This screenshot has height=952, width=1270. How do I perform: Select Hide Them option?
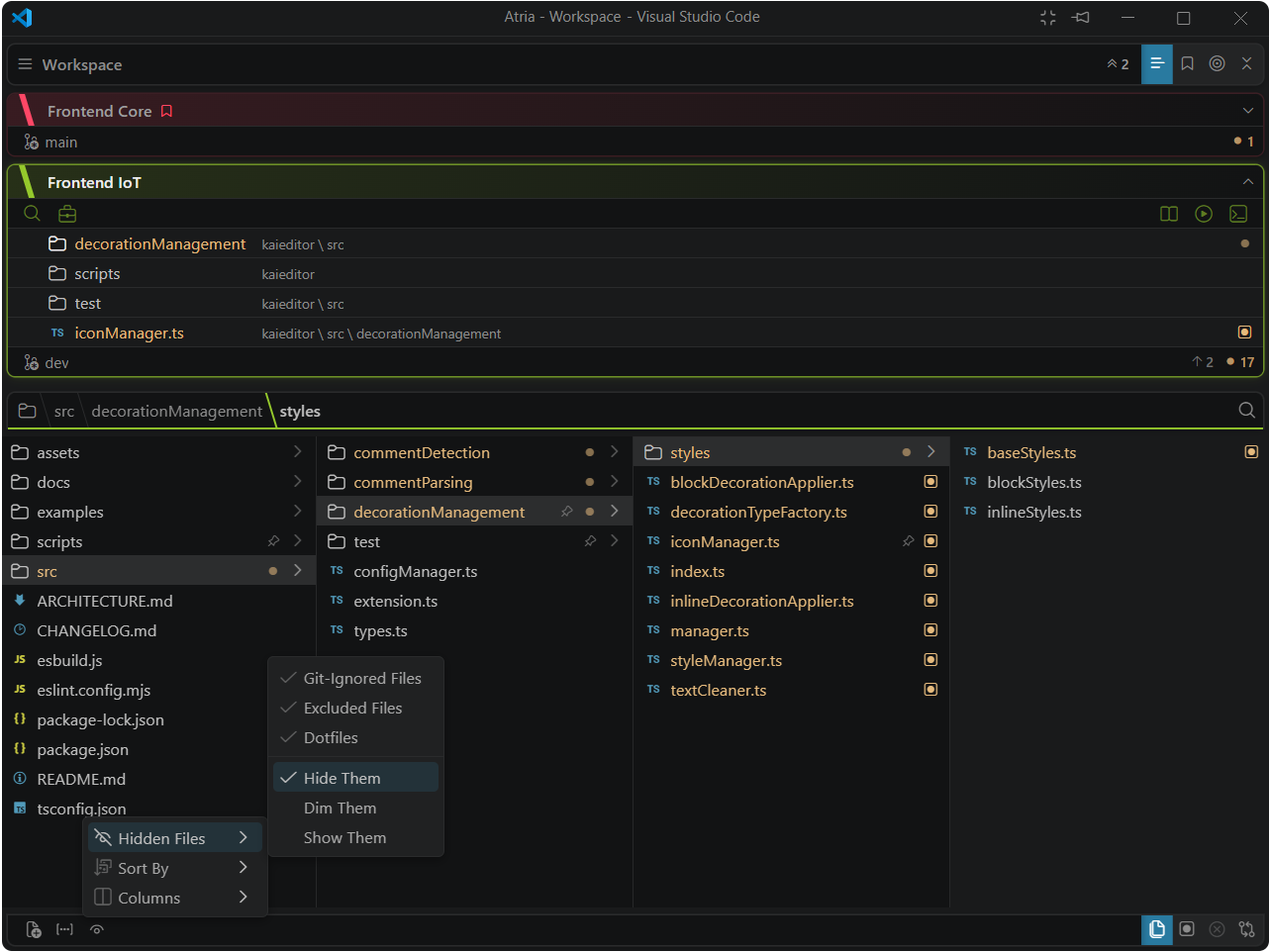pos(356,778)
